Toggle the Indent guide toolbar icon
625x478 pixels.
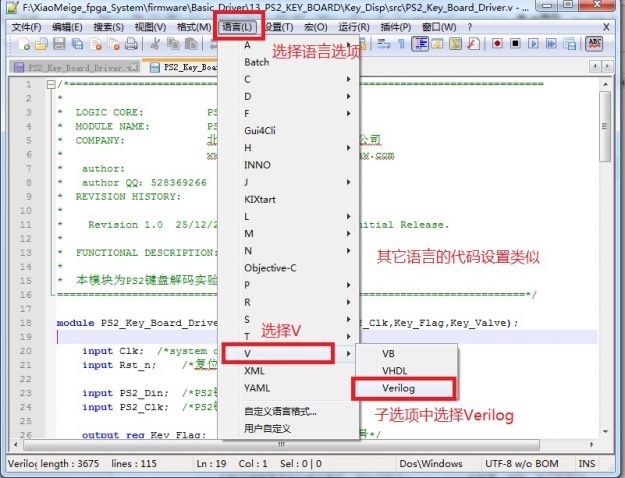pyautogui.click(x=420, y=44)
